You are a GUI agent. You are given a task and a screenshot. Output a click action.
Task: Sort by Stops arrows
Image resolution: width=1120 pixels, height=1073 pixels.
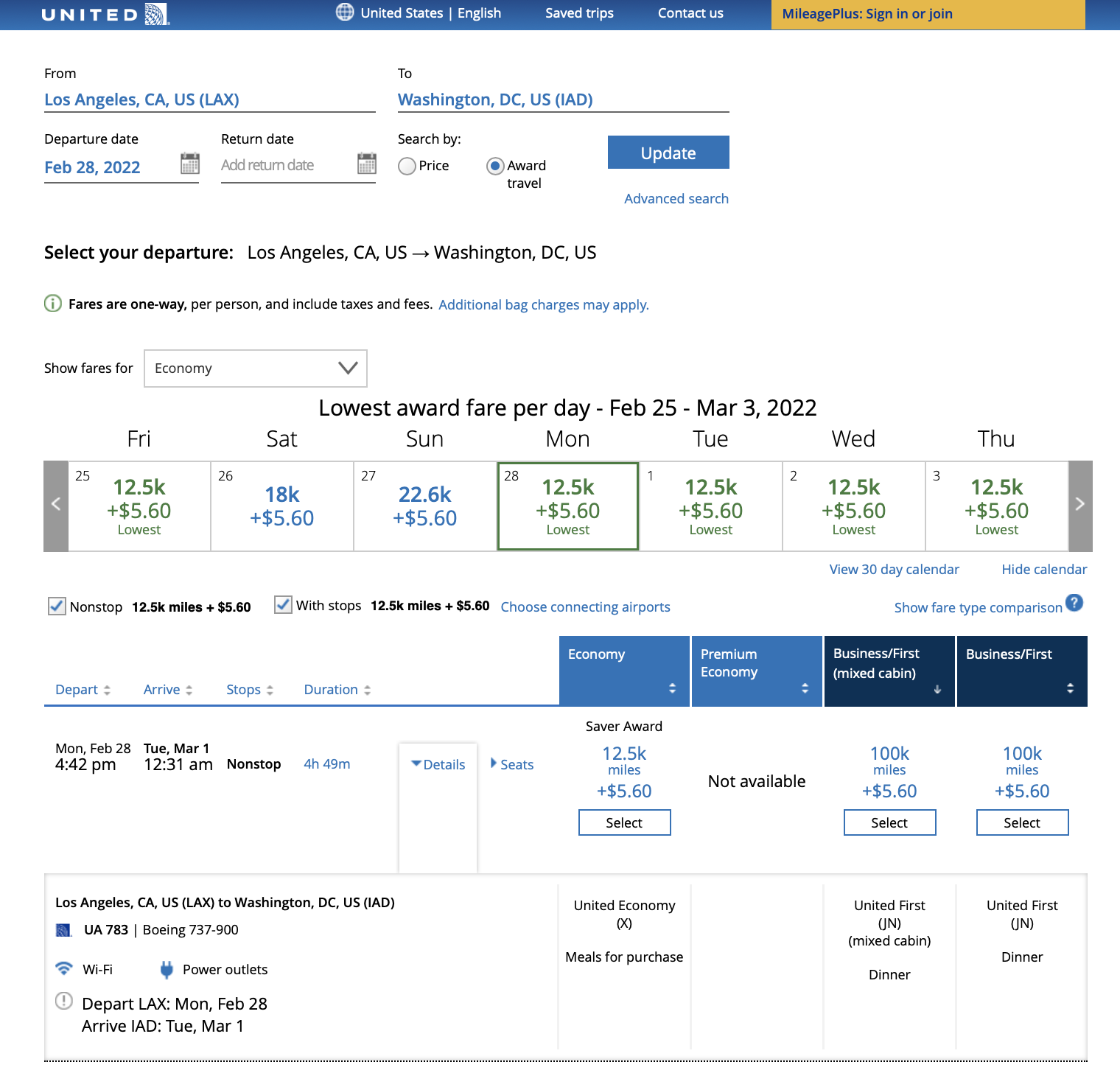(x=270, y=690)
